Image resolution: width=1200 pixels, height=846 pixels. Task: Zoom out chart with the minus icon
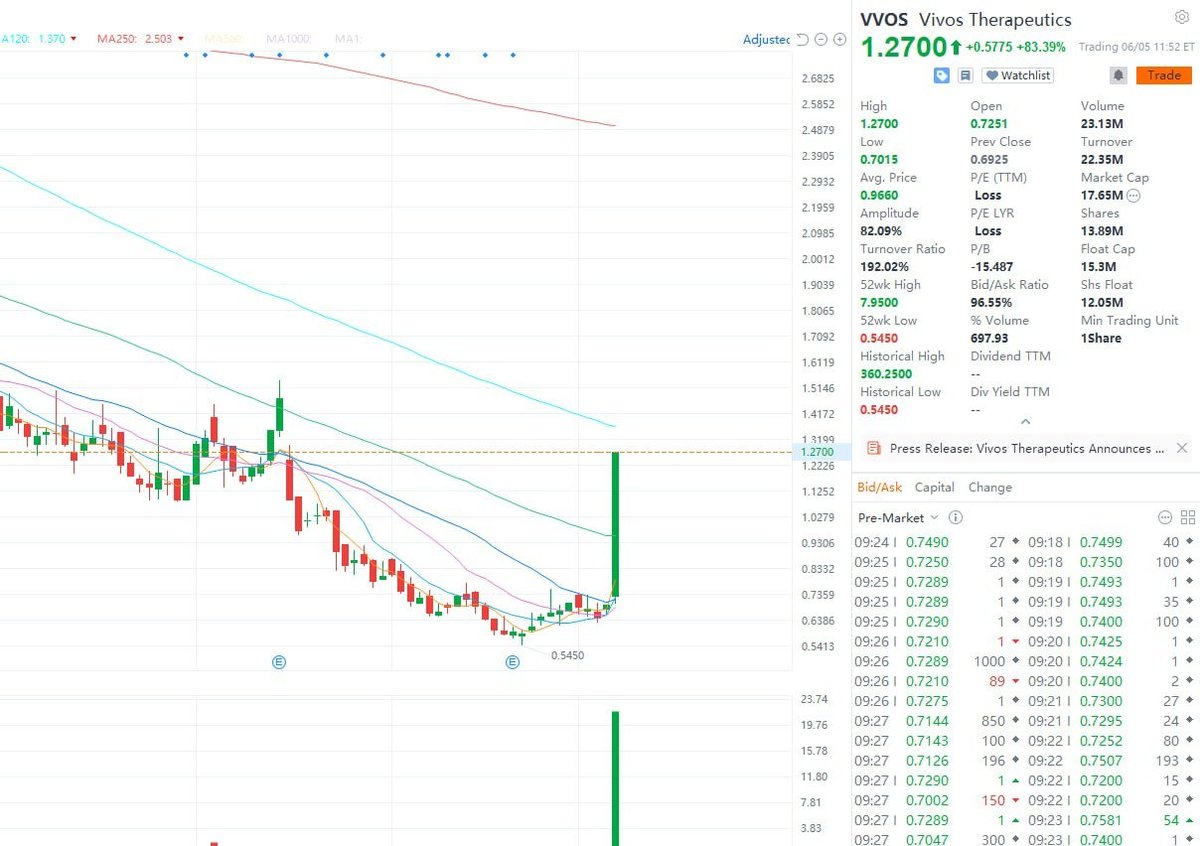click(821, 39)
